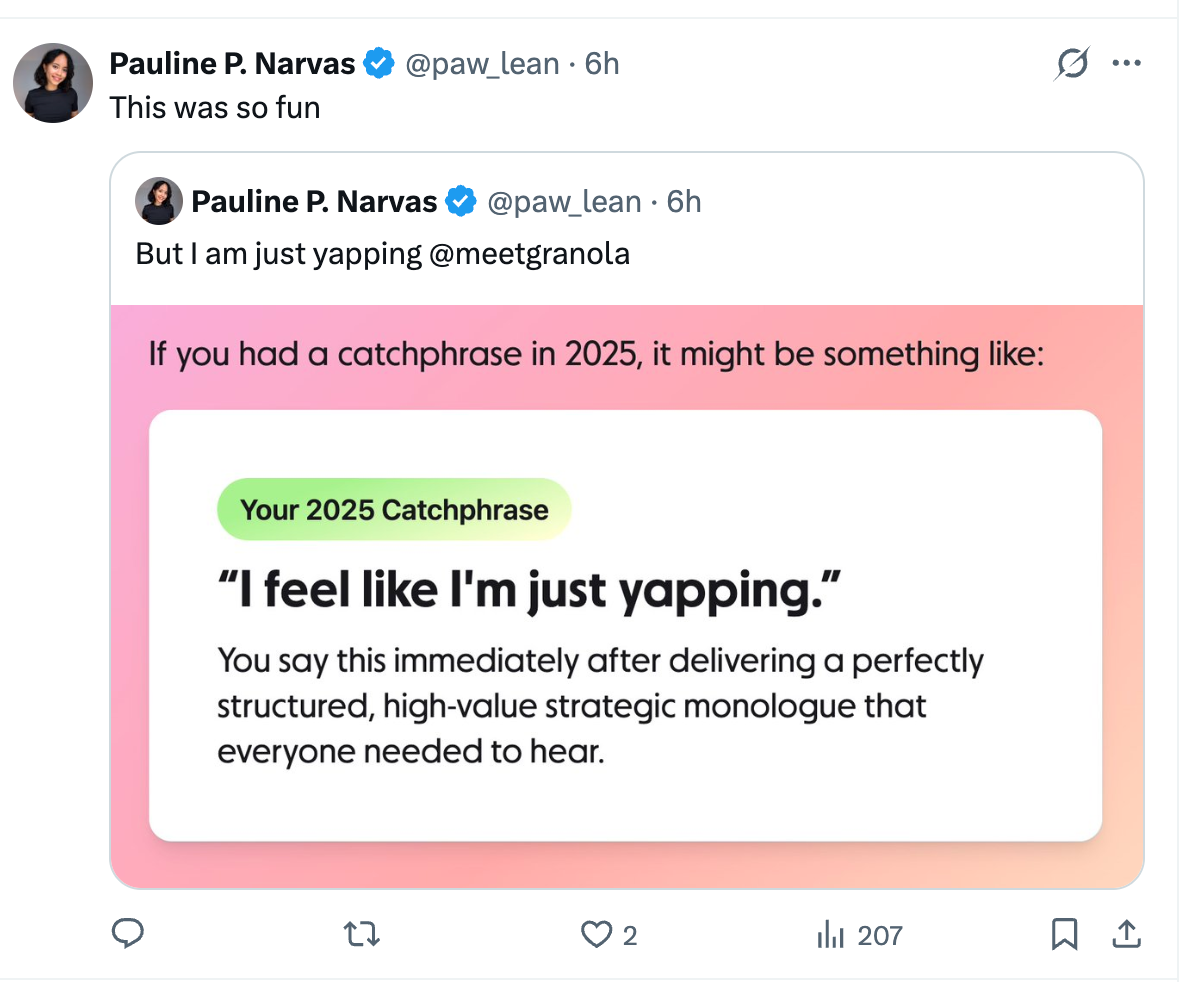Share the post via upload icon
Image resolution: width=1182 pixels, height=982 pixels.
point(1126,934)
